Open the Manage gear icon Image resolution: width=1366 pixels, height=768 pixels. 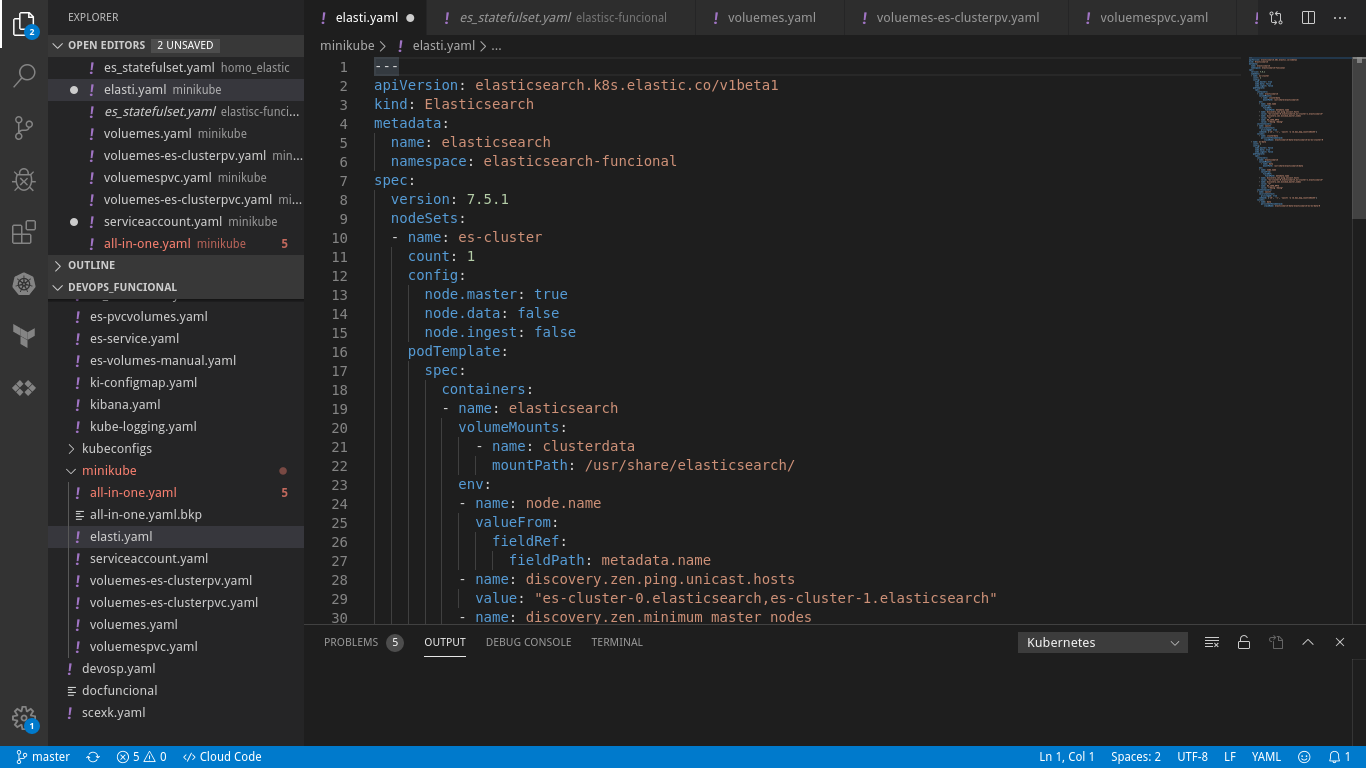click(24, 718)
